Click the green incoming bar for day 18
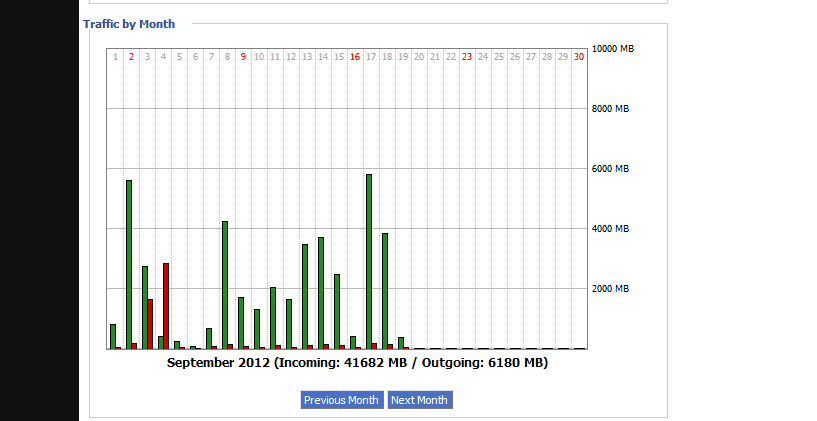The height and width of the screenshot is (421, 817). tap(385, 291)
